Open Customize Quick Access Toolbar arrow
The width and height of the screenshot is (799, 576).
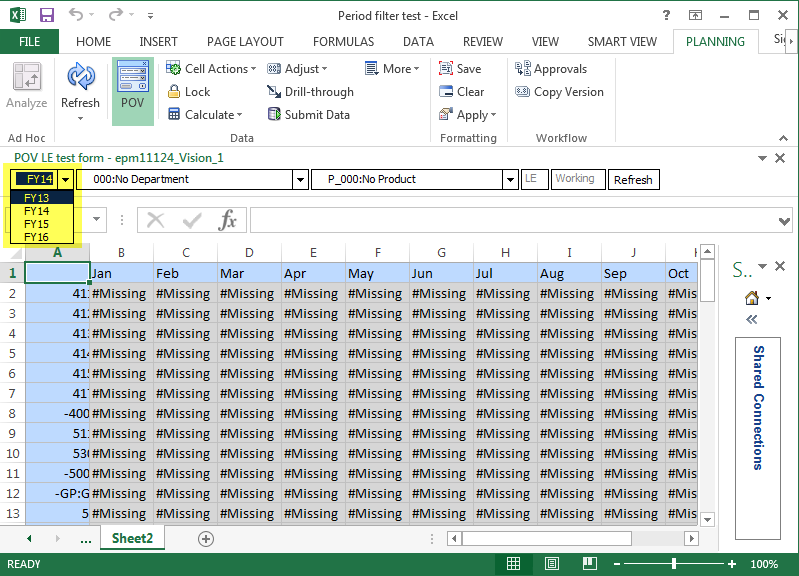click(150, 16)
